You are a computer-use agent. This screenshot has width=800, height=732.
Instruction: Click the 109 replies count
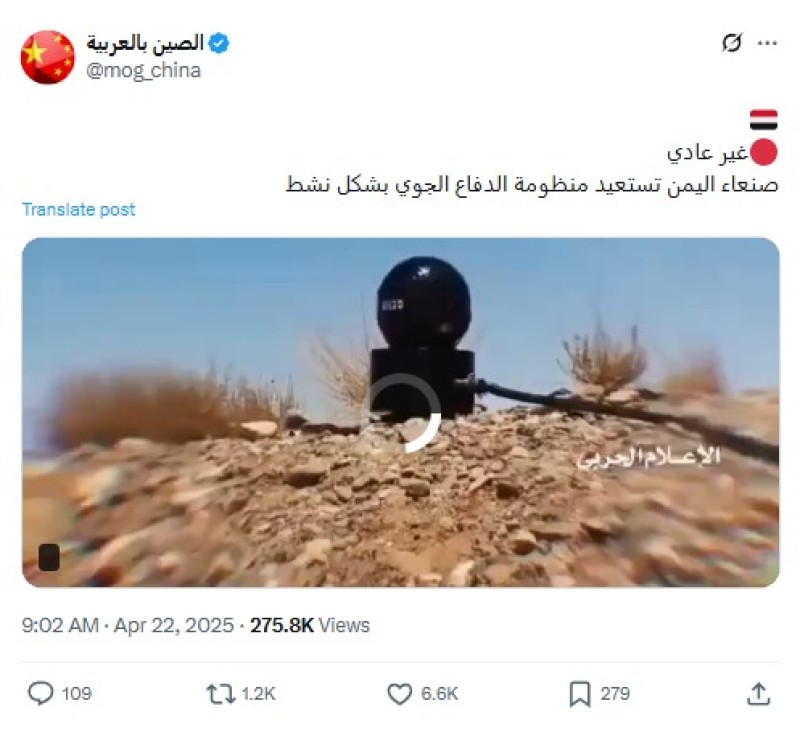point(77,694)
